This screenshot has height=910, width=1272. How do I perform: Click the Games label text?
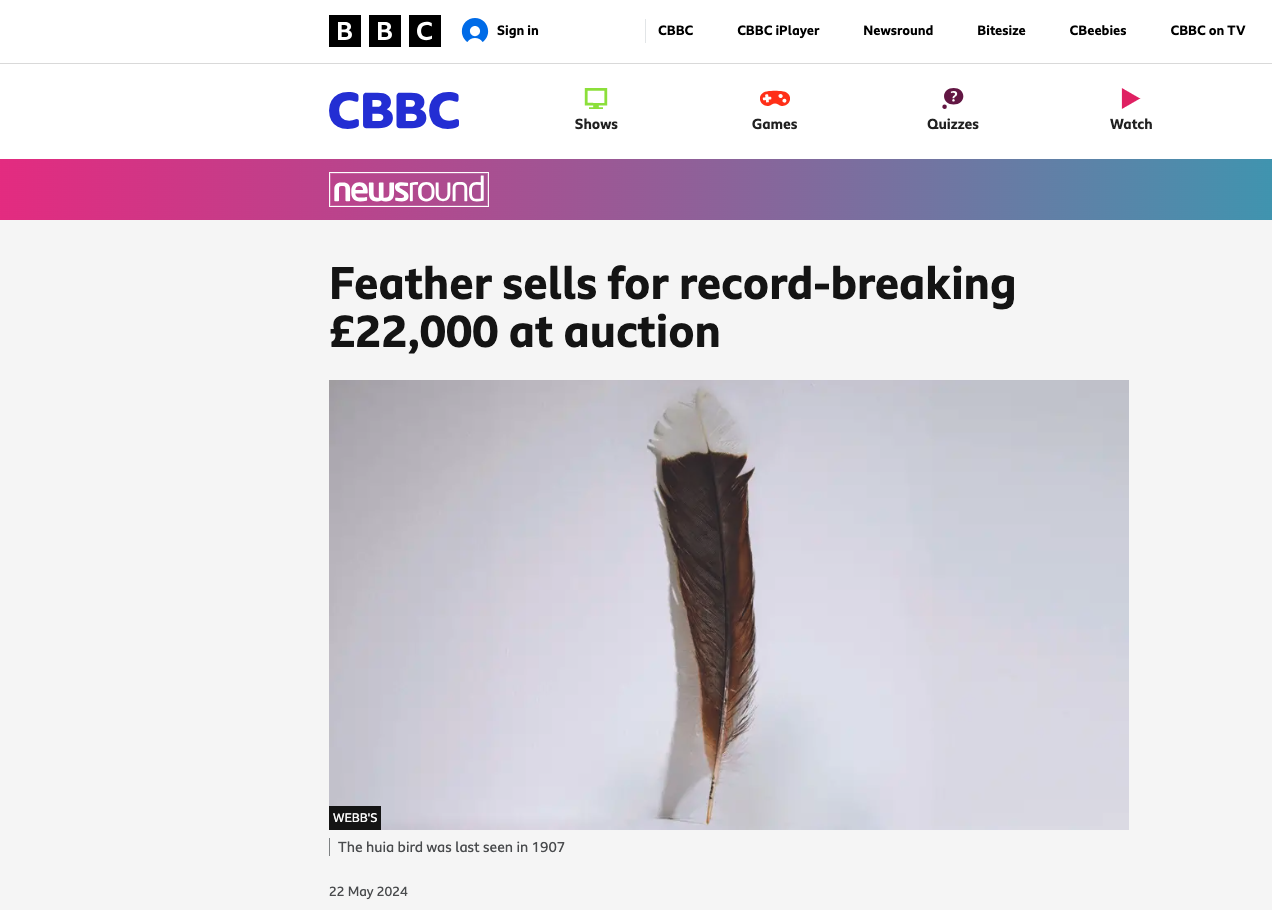[x=775, y=124]
